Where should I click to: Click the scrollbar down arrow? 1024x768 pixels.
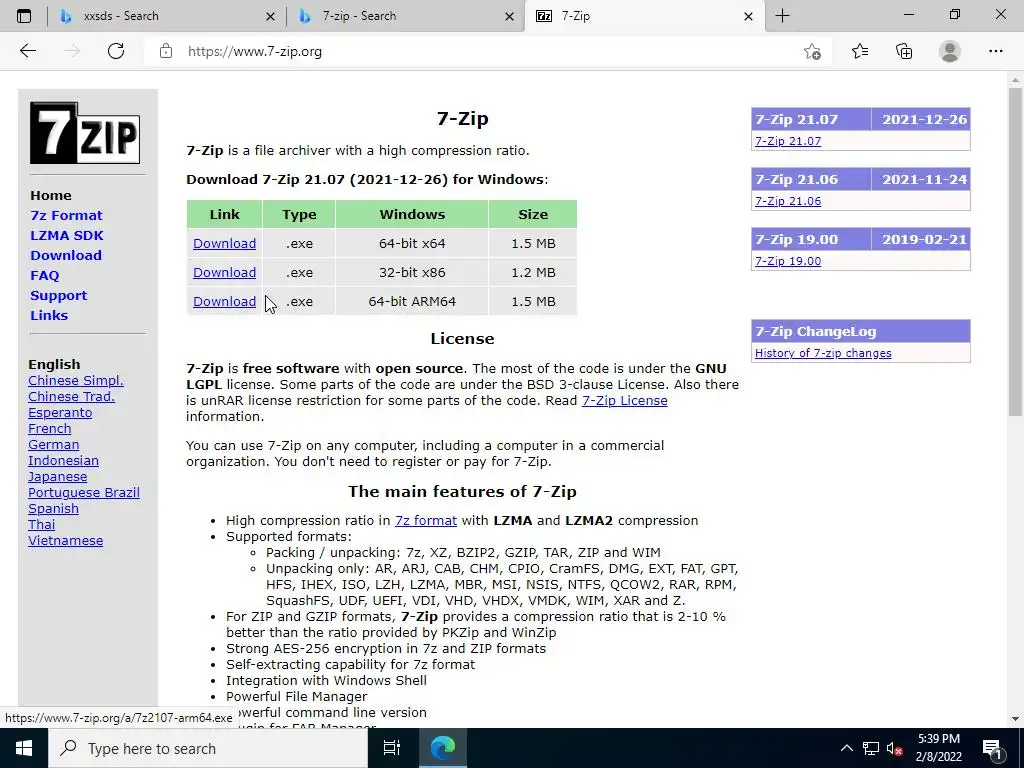point(1015,719)
